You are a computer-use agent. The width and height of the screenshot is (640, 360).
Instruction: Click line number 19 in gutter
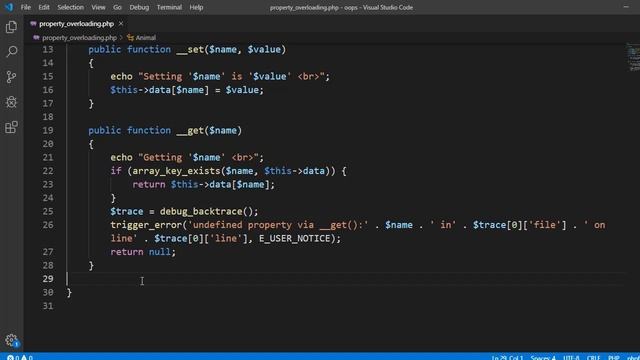[48, 130]
